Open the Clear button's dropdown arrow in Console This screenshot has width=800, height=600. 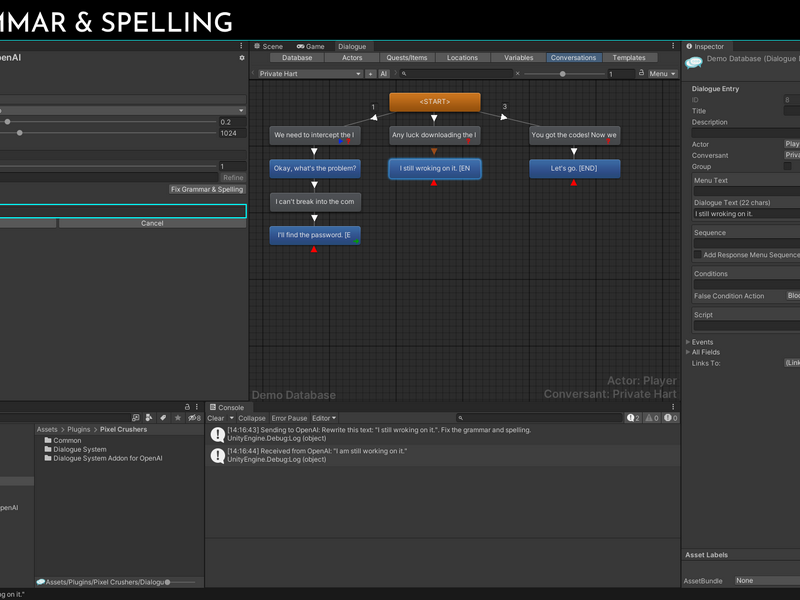pyautogui.click(x=232, y=418)
